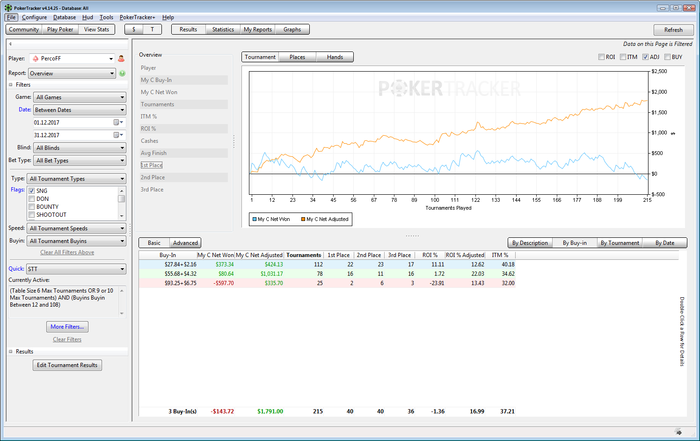Screen dimensions: 700x441
Task: Toggle My C Net Adjusted legend swatch
Action: coord(303,219)
